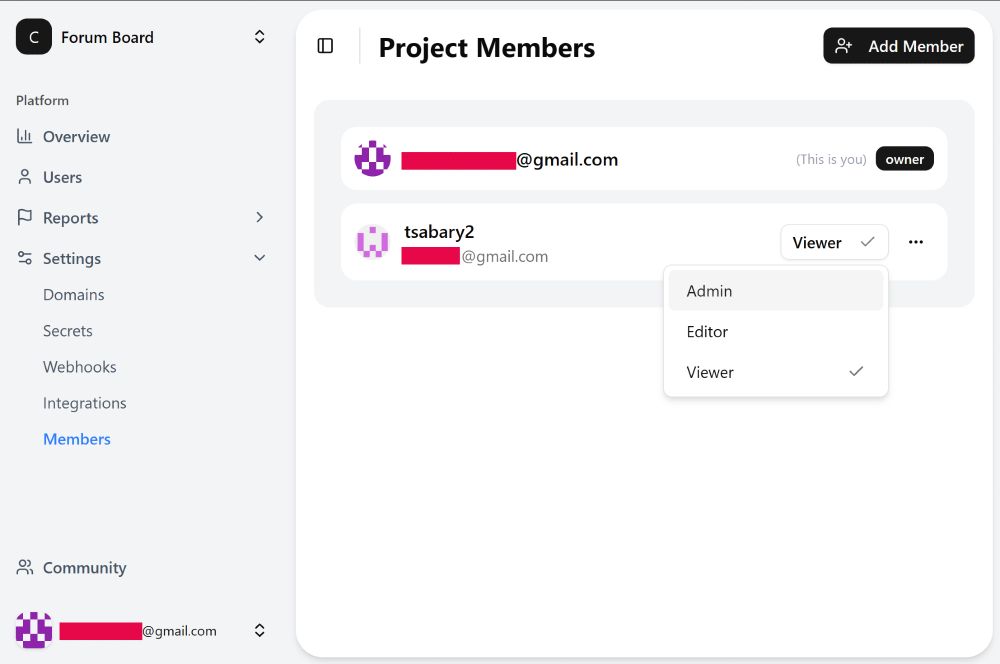
Task: Expand the Reports submenu chevron
Action: pyautogui.click(x=259, y=217)
